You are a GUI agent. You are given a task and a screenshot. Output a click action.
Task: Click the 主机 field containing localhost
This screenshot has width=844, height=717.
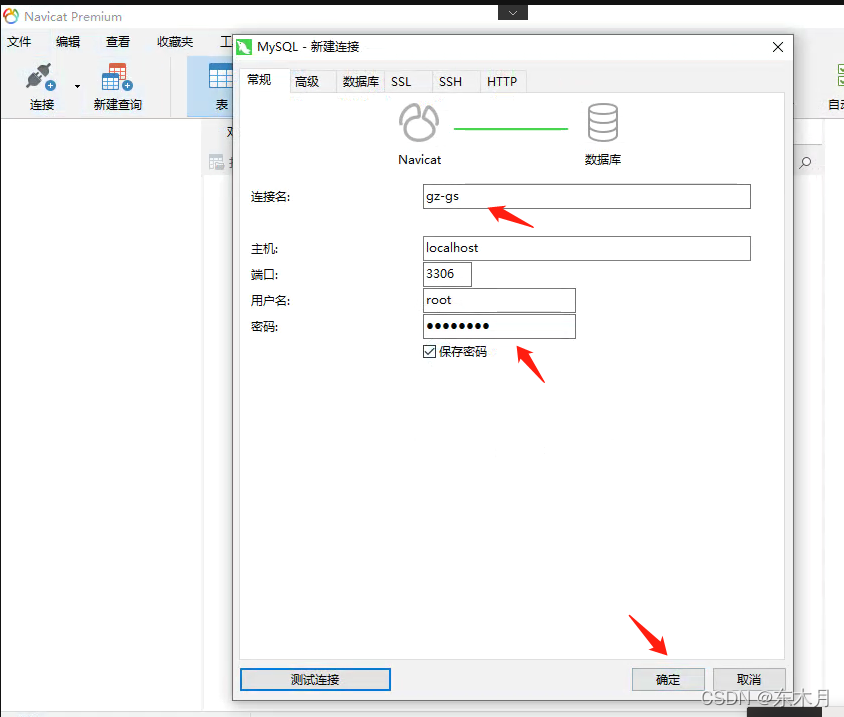(587, 248)
